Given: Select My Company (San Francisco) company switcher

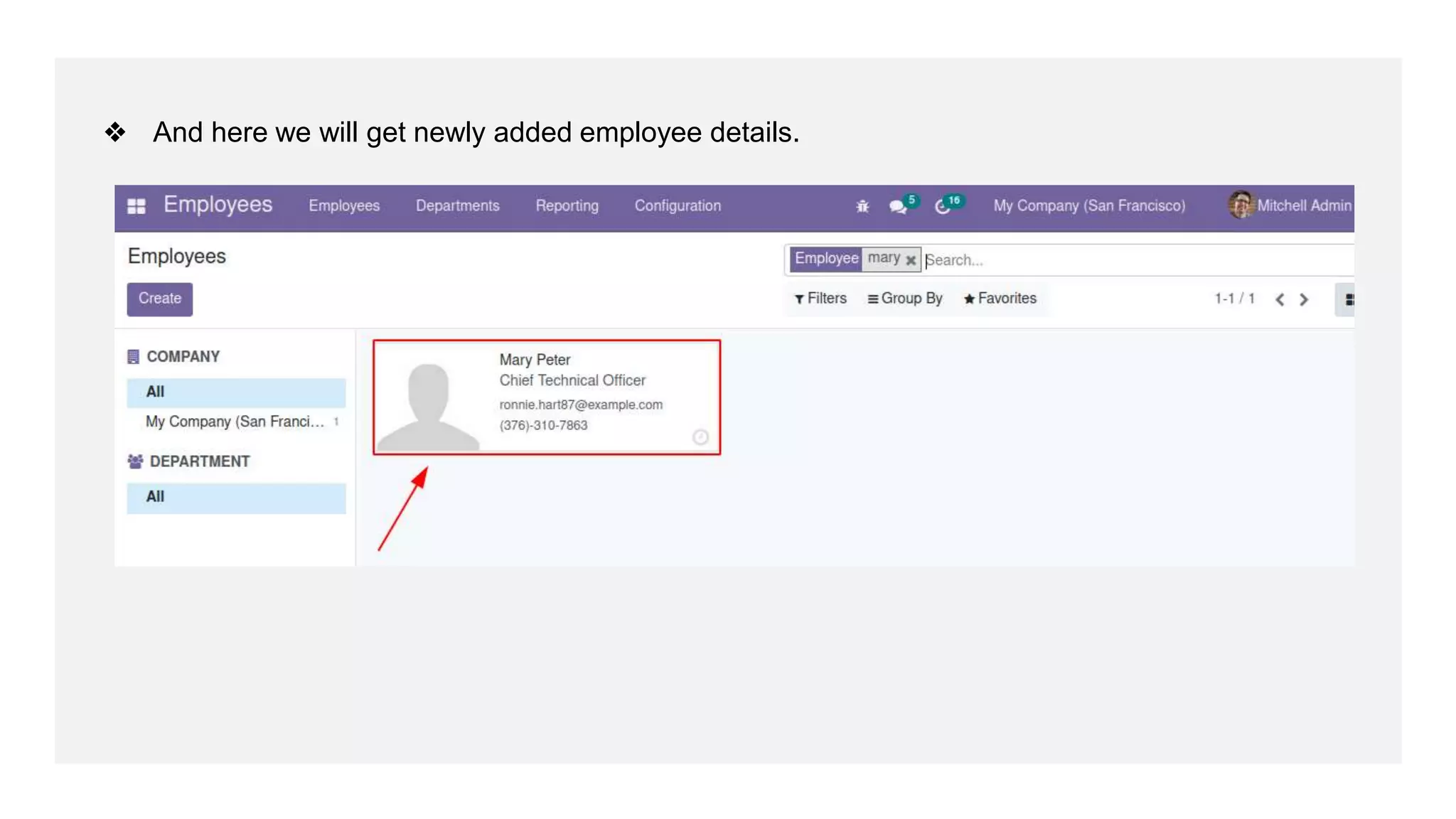Looking at the screenshot, I should click(x=1089, y=206).
